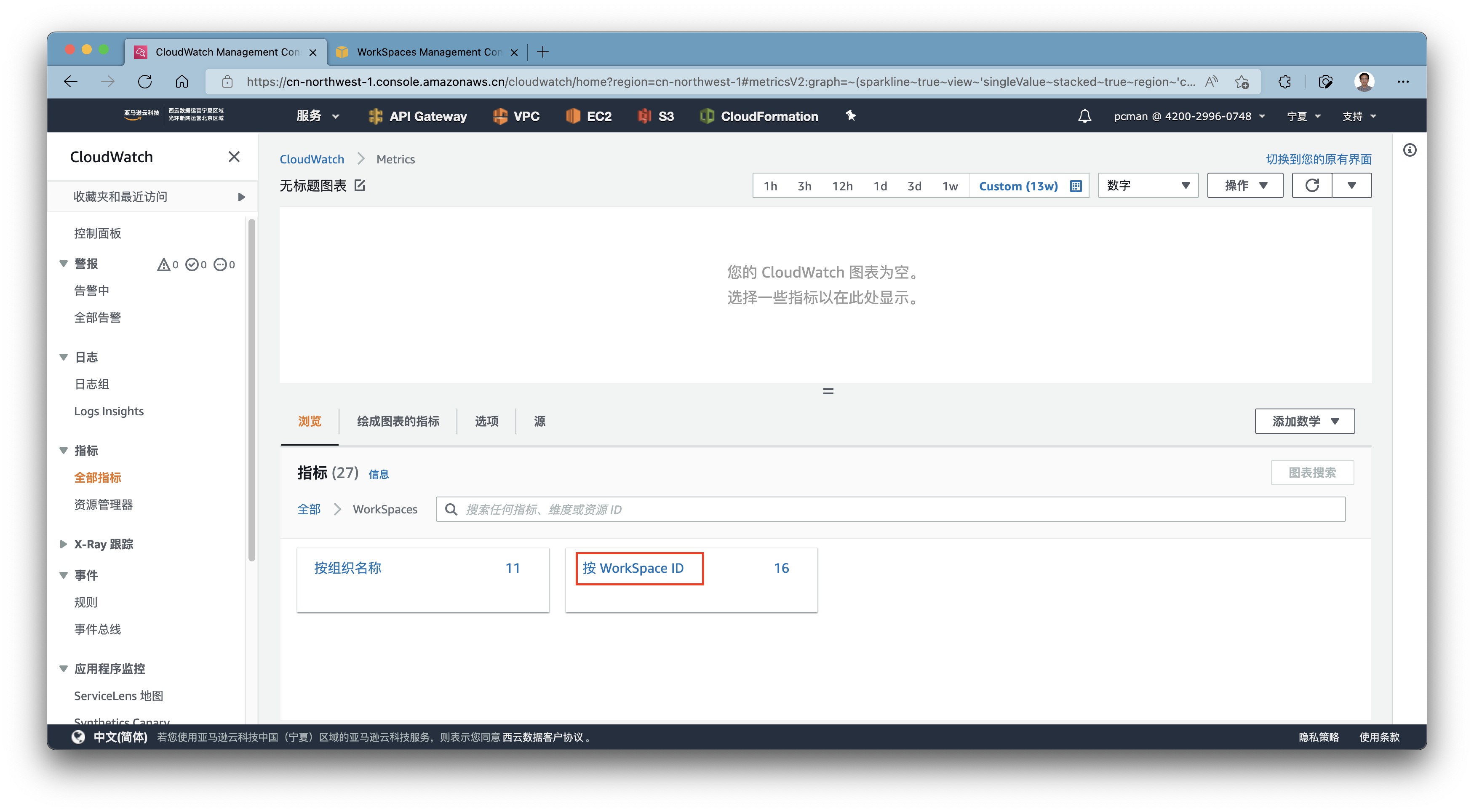Expand the X-Ray 跟踪 section

pyautogui.click(x=64, y=544)
